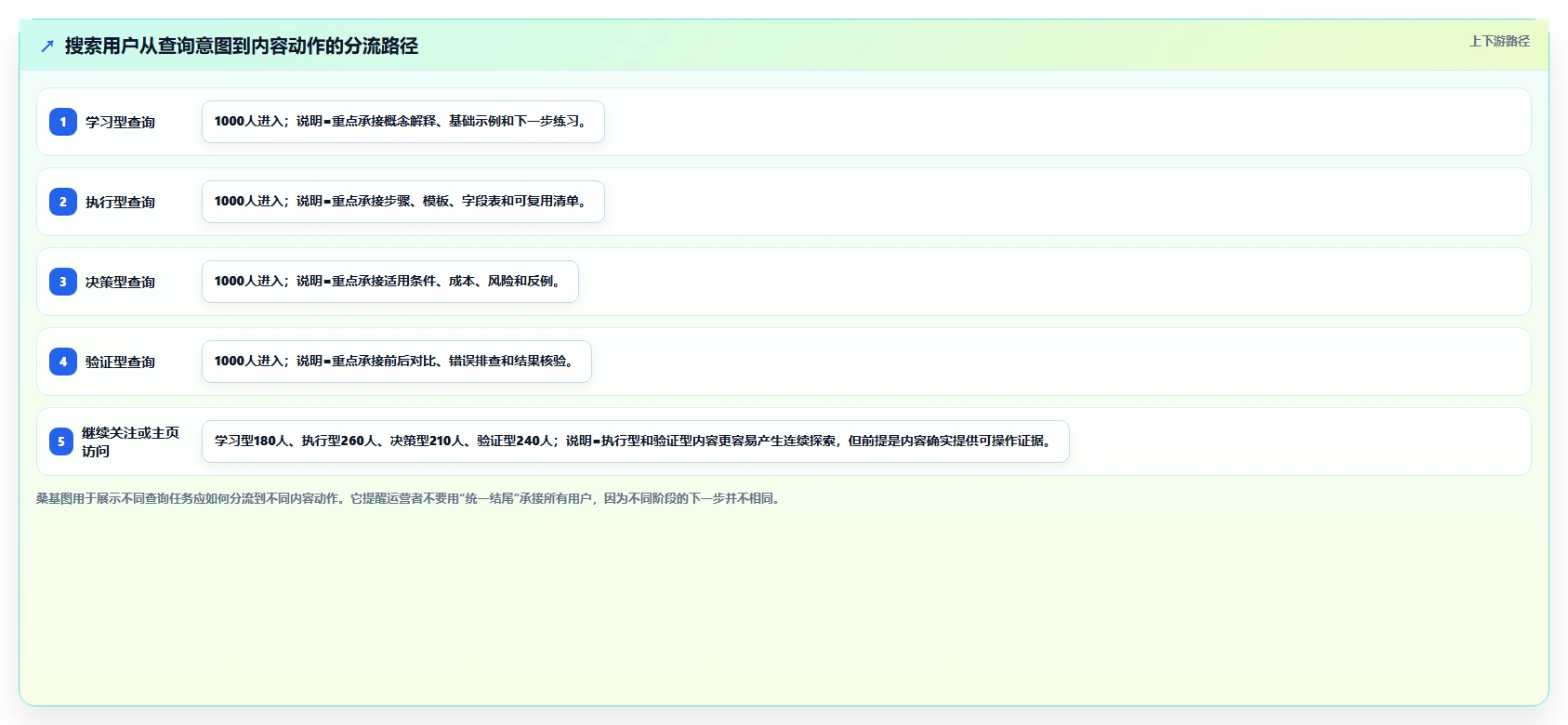This screenshot has width=1568, height=725.
Task: Open the box listing 学习型180人、执行型260人
Action: pyautogui.click(x=636, y=442)
